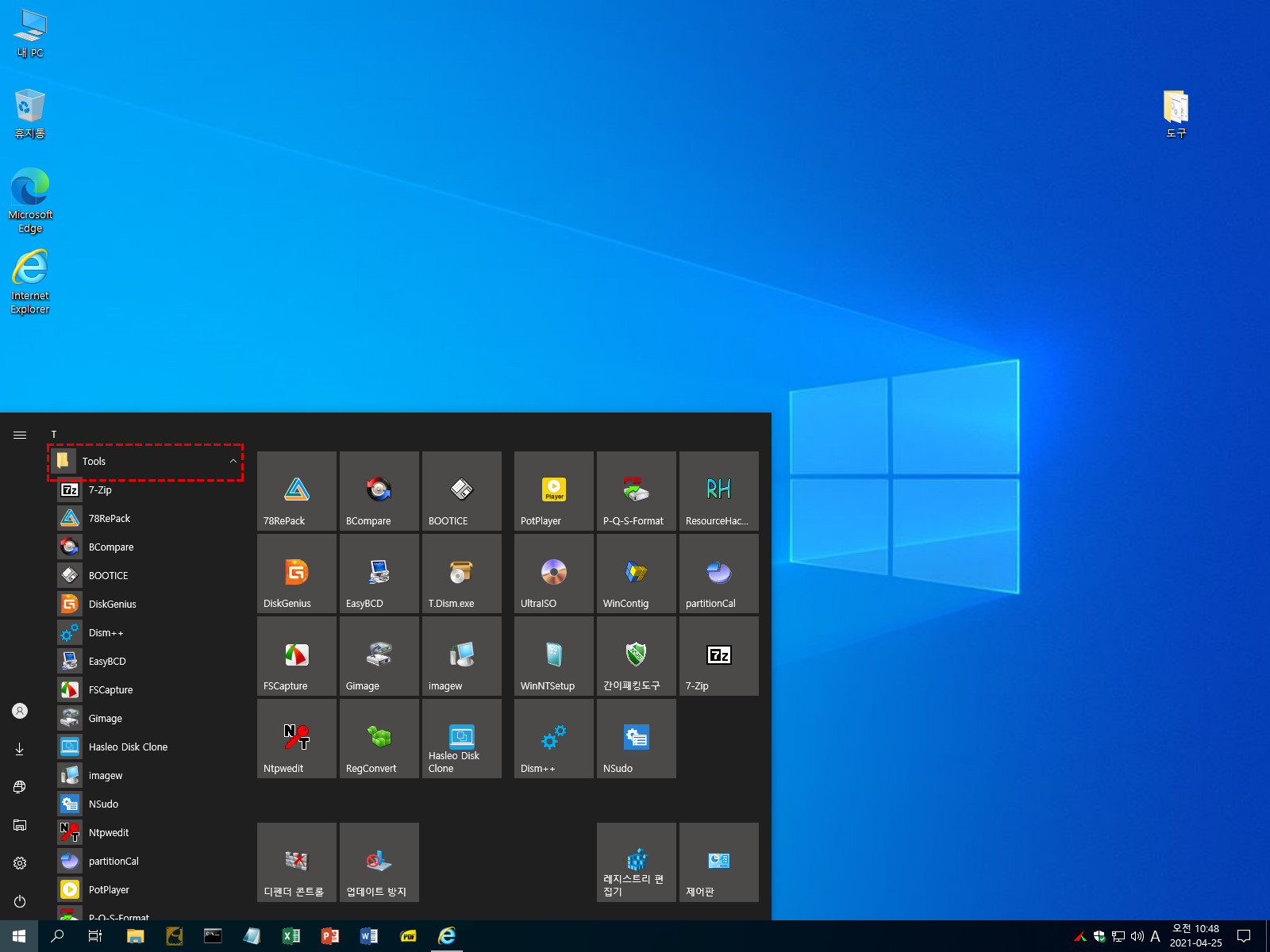Image resolution: width=1270 pixels, height=952 pixels.
Task: Launch the UltraISO tile
Action: pos(554,574)
